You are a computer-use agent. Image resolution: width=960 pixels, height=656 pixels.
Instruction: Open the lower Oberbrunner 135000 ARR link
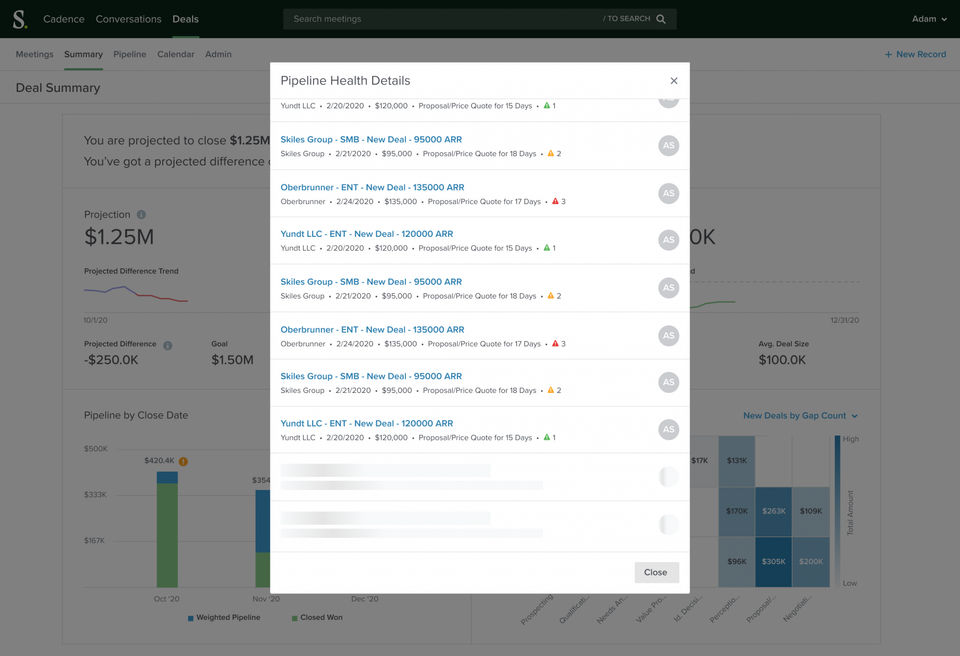click(x=372, y=329)
